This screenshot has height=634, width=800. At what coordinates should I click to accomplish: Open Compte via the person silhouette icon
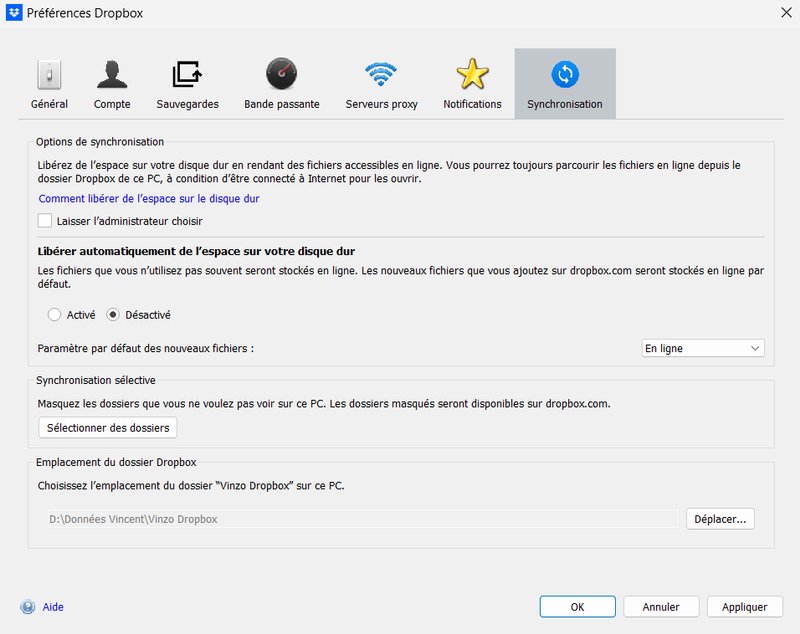112,74
